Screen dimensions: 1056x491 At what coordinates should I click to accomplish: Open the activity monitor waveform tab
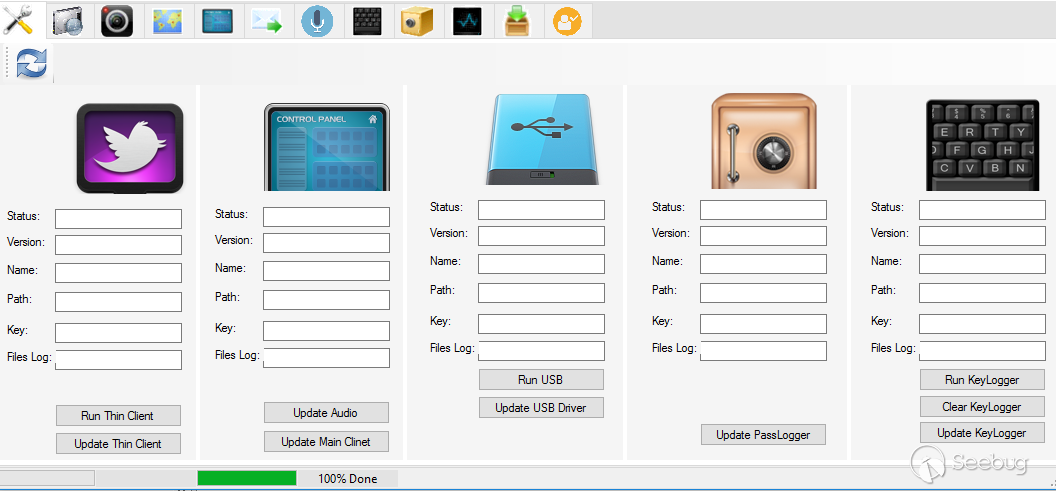point(466,21)
